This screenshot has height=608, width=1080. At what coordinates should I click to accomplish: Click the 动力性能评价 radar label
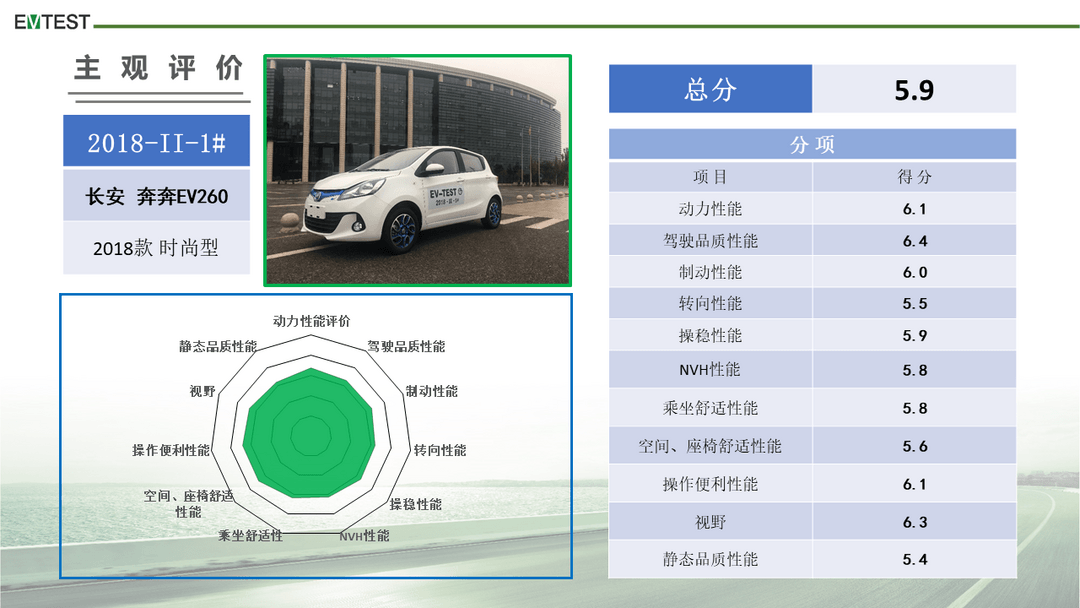pyautogui.click(x=311, y=321)
